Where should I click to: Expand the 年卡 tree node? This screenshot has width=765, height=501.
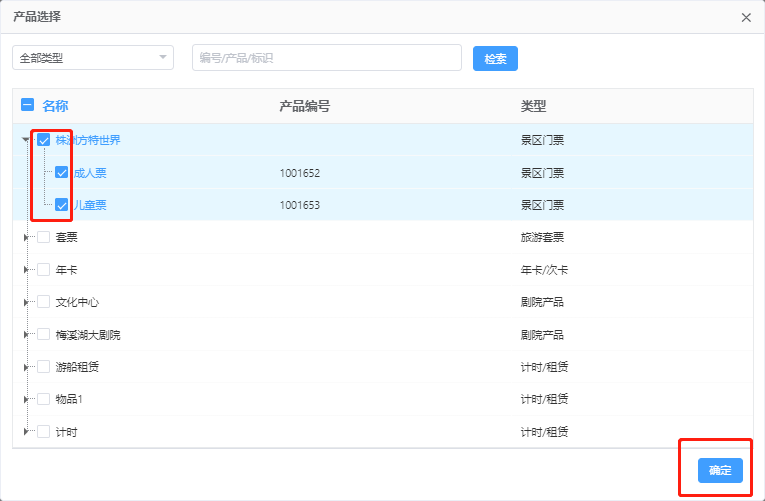[x=26, y=270]
